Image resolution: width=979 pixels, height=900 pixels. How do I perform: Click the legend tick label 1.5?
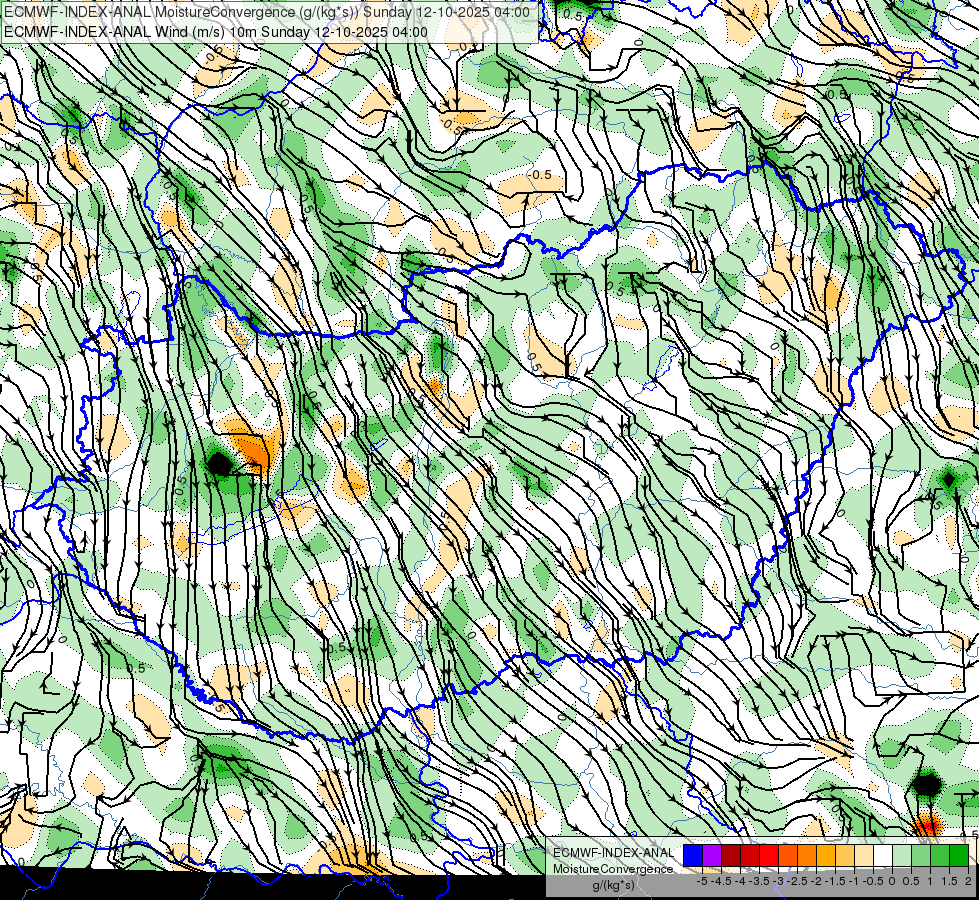coord(949,881)
